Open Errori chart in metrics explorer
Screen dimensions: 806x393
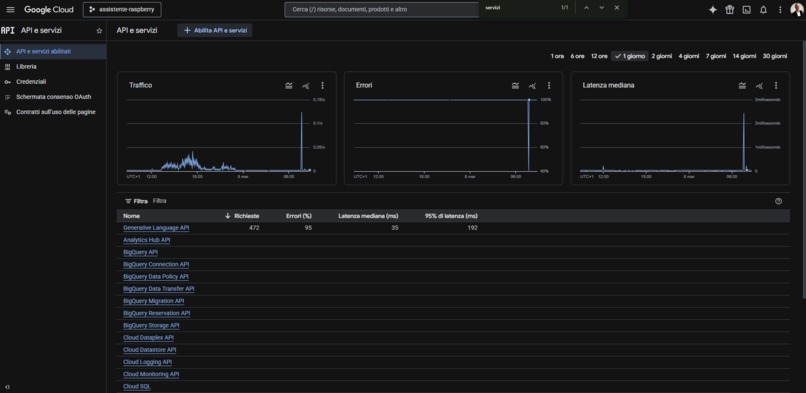click(x=533, y=86)
